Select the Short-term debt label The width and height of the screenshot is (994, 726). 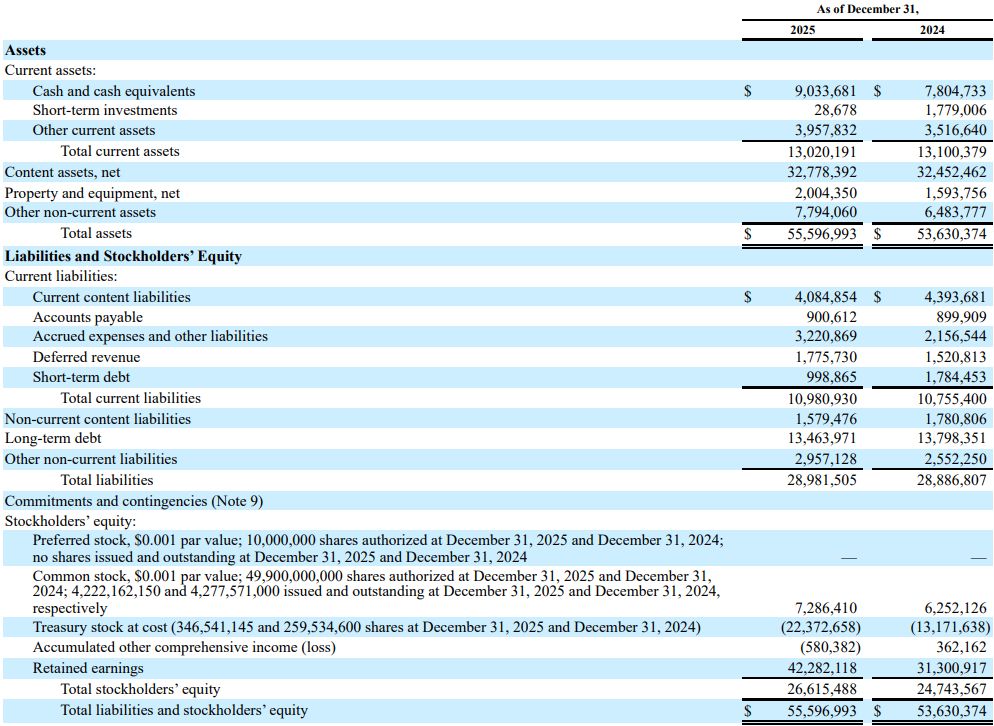[x=81, y=377]
